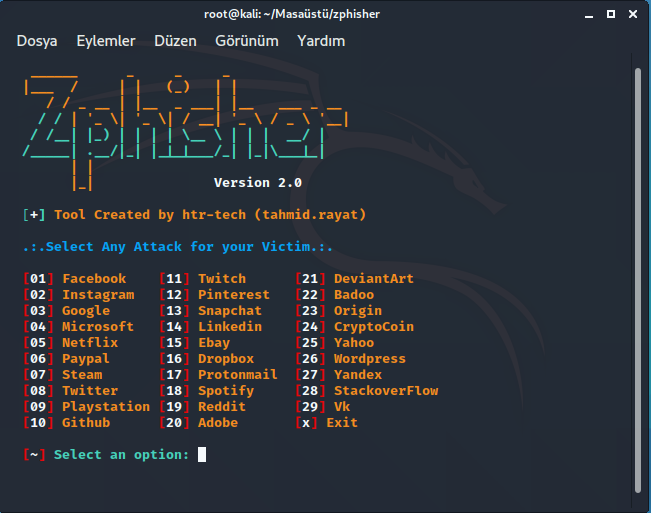Click the vertical scrollbar of the terminal
651x513 pixels.
pyautogui.click(x=638, y=281)
